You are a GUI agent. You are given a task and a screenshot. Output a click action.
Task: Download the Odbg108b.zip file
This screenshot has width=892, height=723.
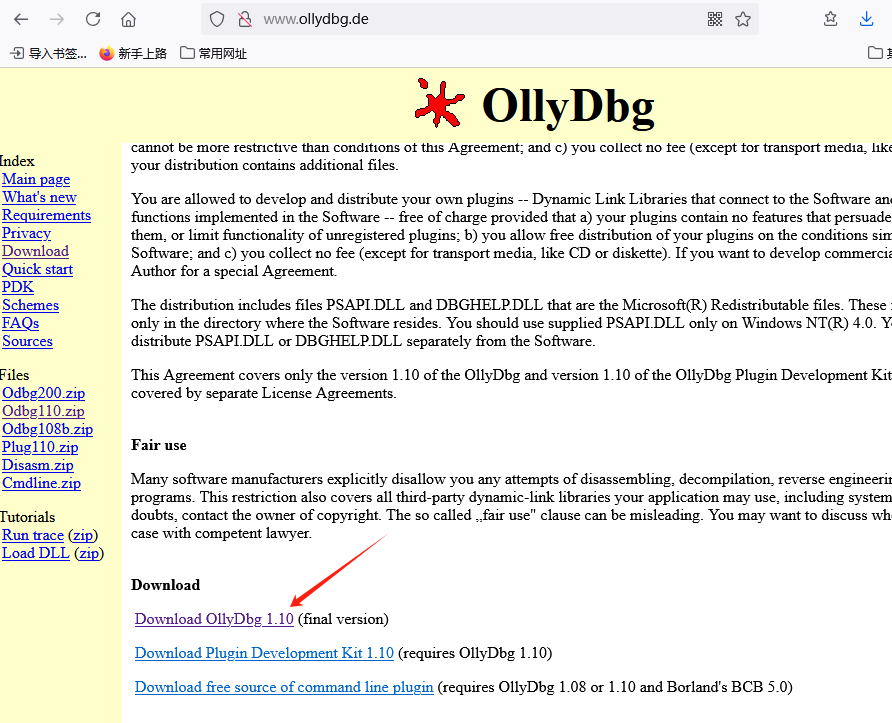47,429
